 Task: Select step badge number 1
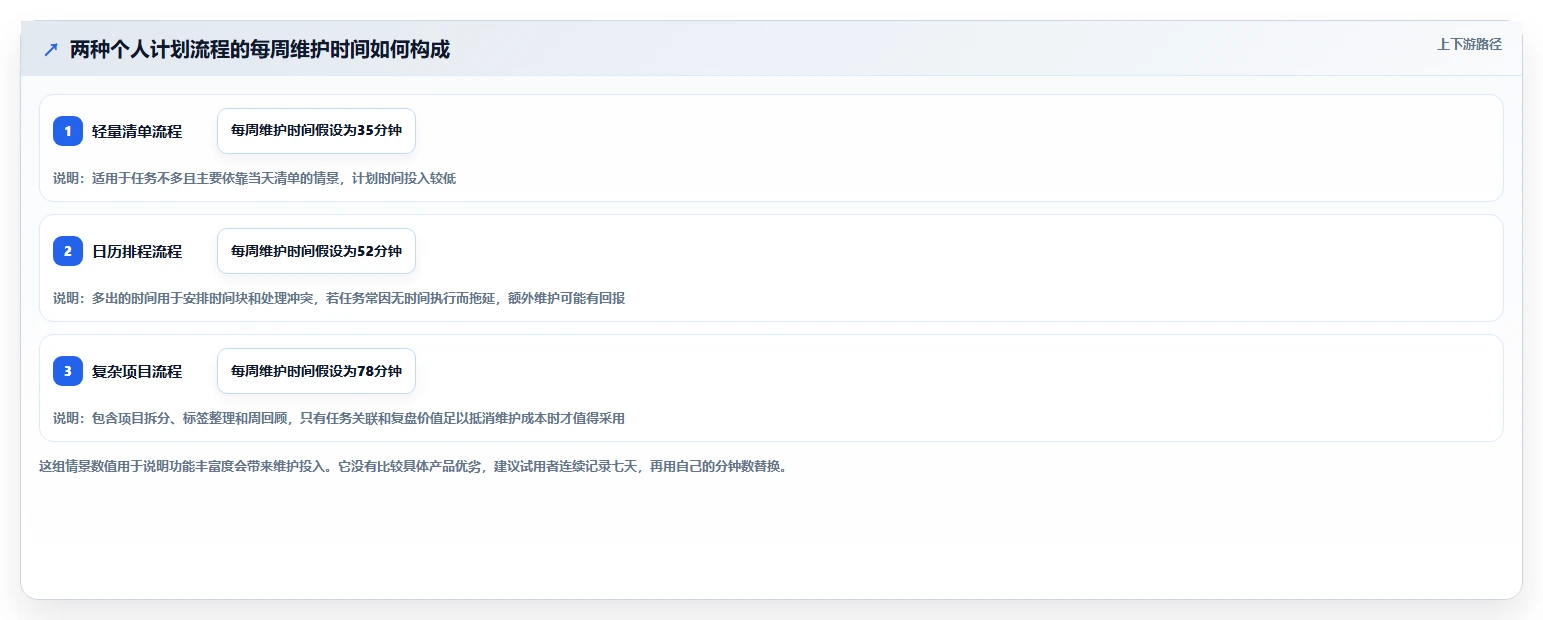pos(68,131)
